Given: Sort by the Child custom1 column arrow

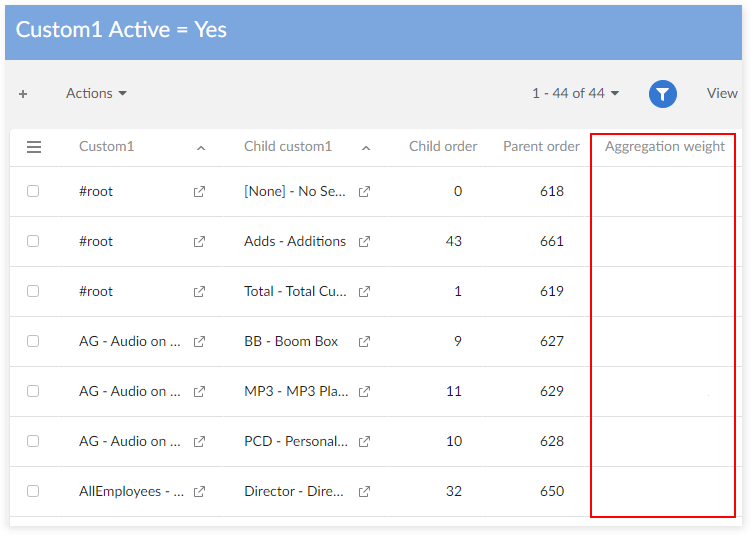Looking at the screenshot, I should 366,148.
